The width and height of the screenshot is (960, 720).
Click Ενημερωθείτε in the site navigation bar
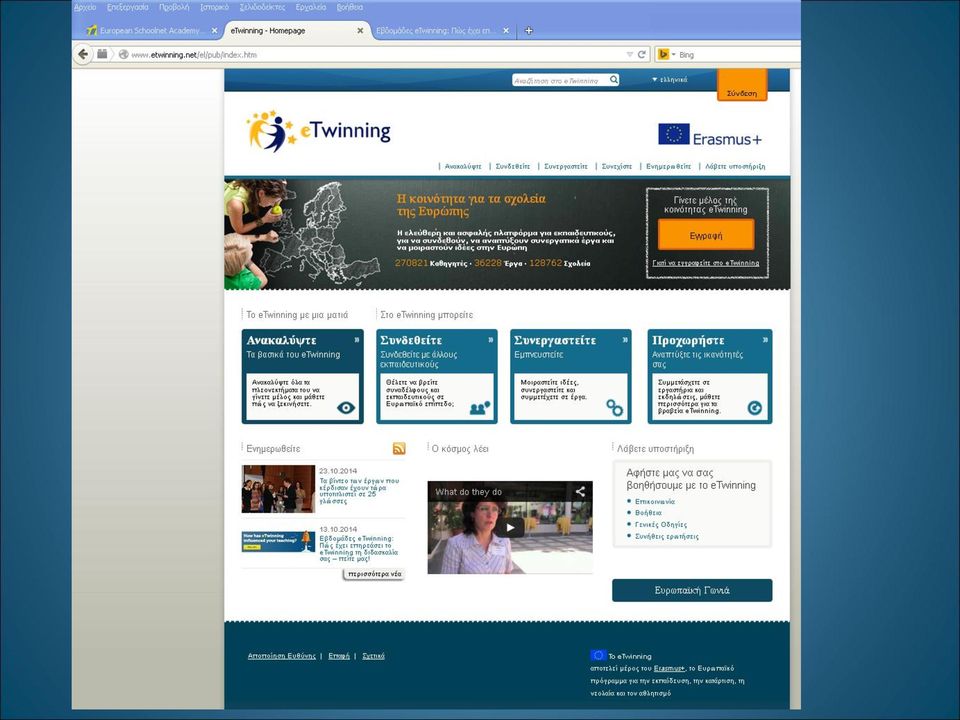click(x=669, y=167)
